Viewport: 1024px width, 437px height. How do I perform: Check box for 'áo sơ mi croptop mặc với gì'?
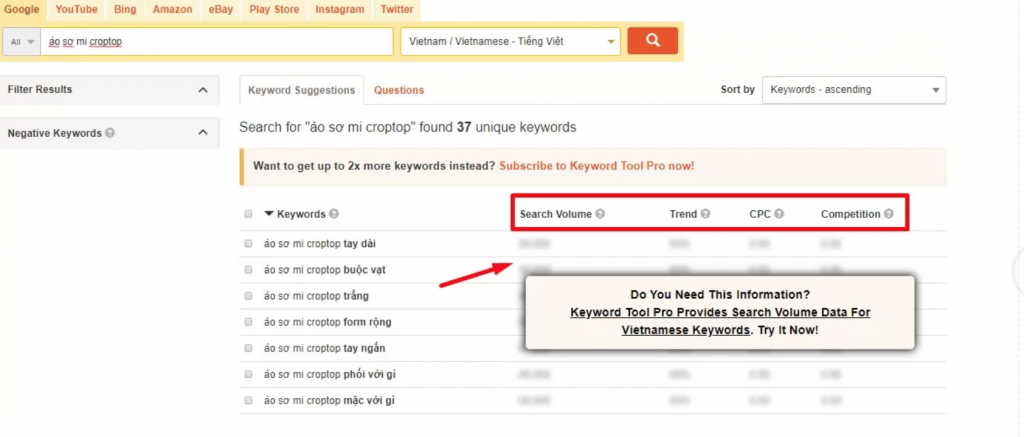tap(248, 400)
